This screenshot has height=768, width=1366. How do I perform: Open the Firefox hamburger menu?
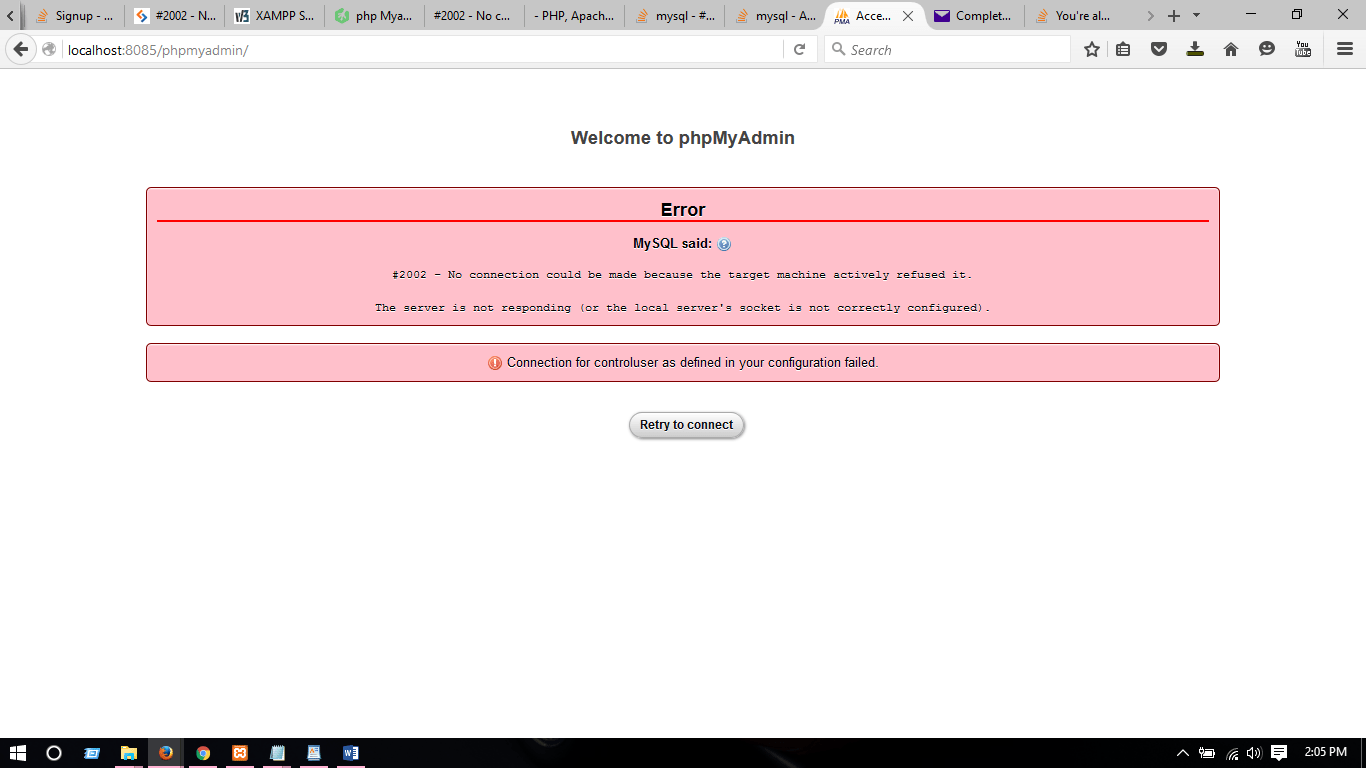pyautogui.click(x=1345, y=49)
